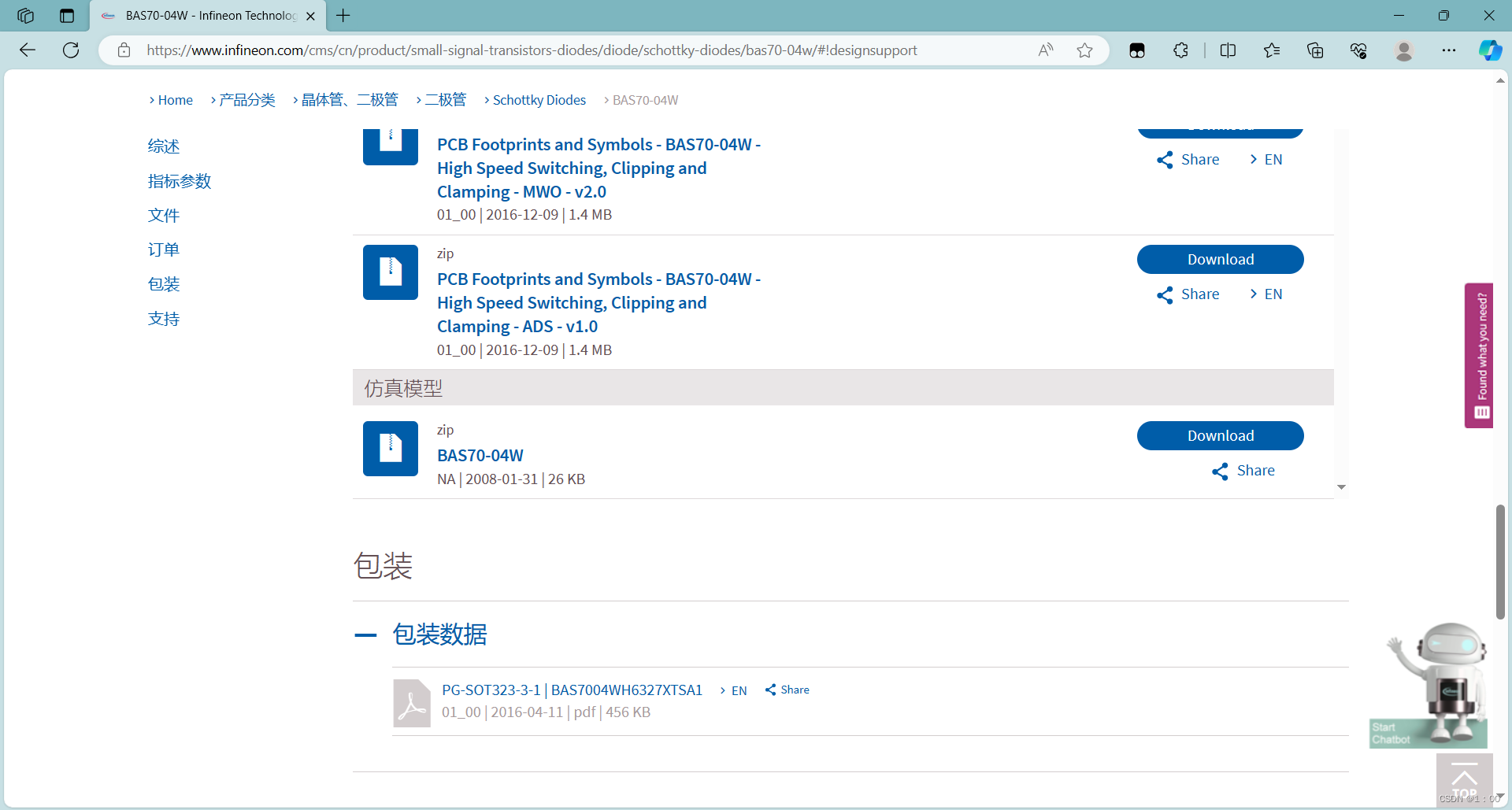Collapse the 包装数据 section

pyautogui.click(x=365, y=635)
